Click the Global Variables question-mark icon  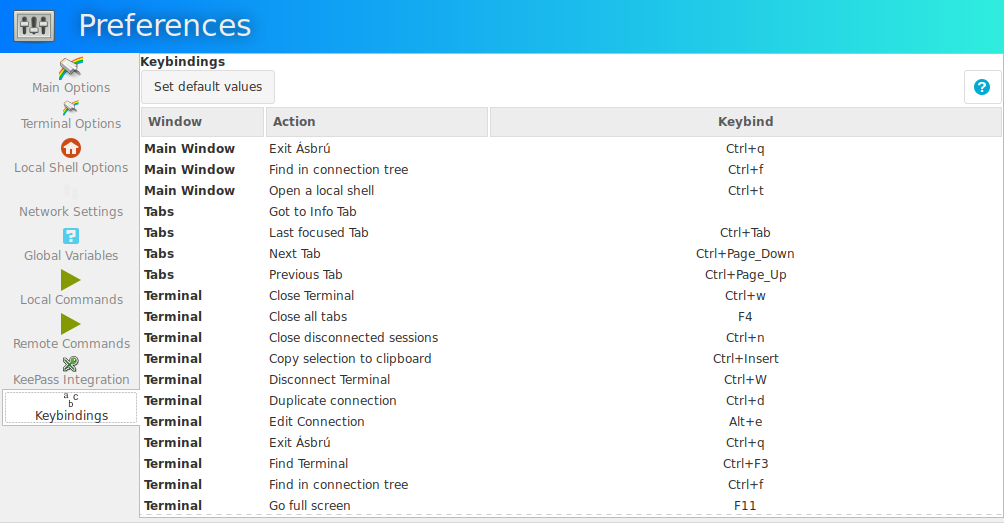(71, 236)
